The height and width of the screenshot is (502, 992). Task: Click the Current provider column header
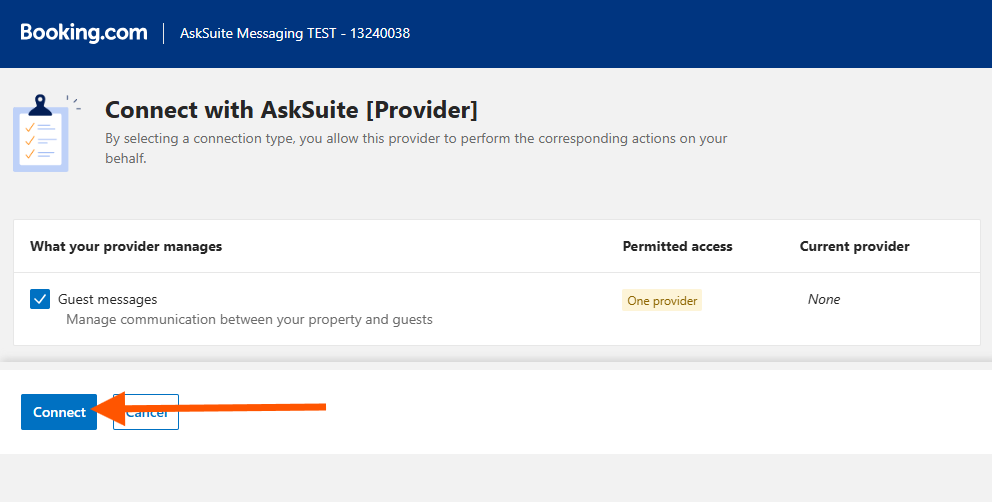854,246
